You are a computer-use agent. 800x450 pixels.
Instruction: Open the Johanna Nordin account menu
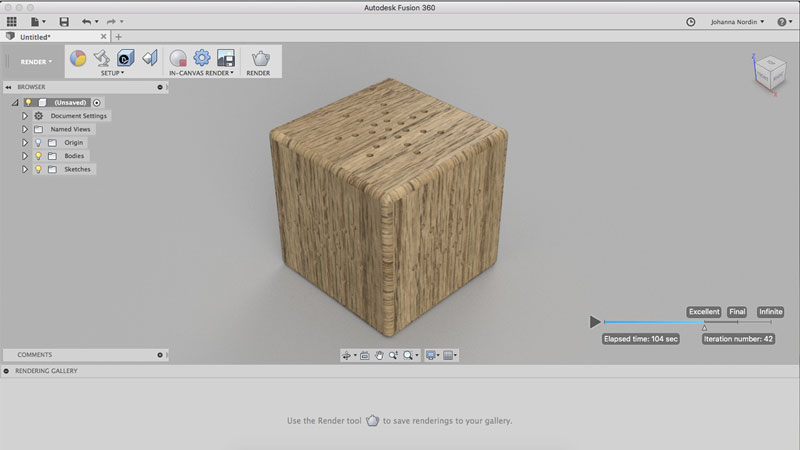coord(737,22)
